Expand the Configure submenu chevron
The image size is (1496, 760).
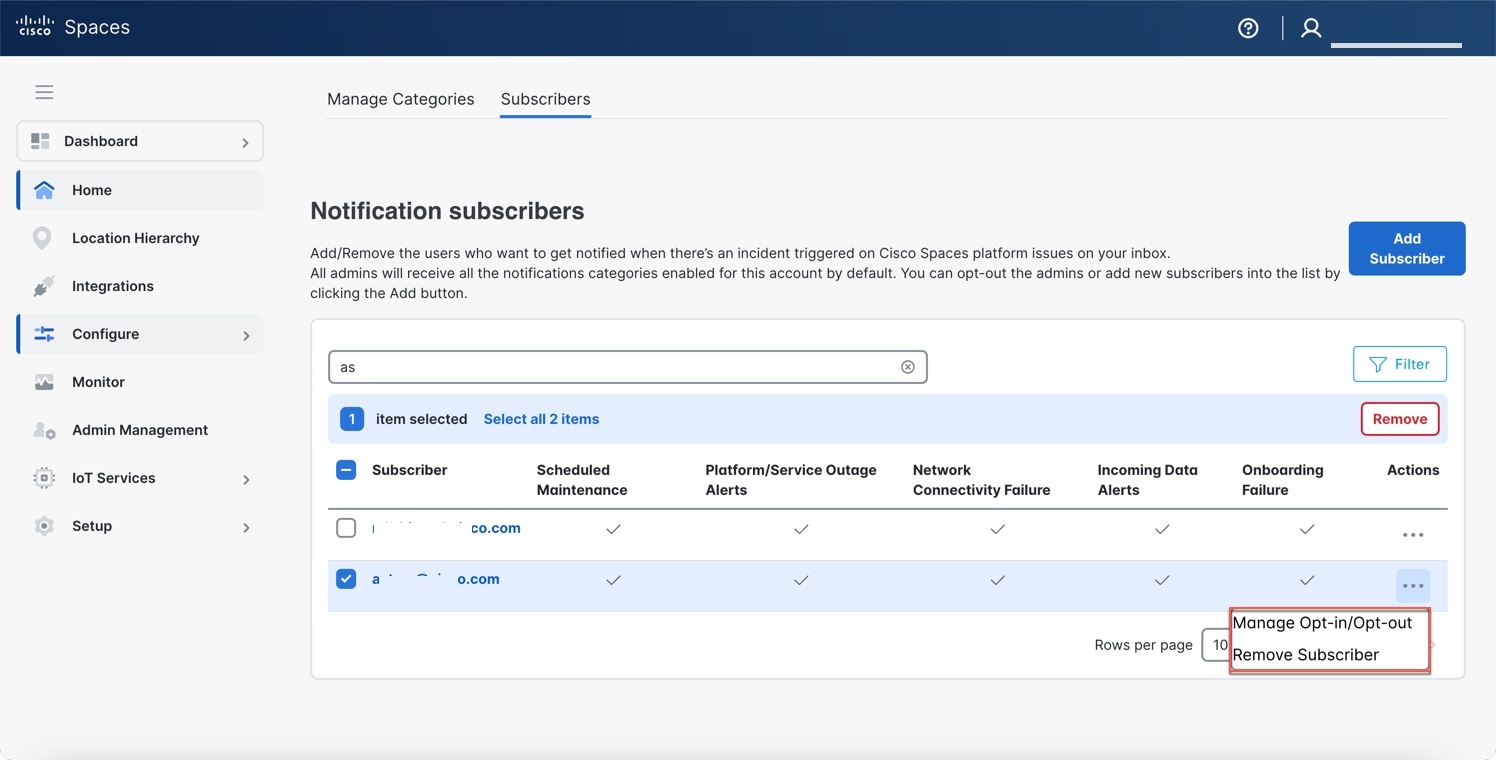(246, 336)
